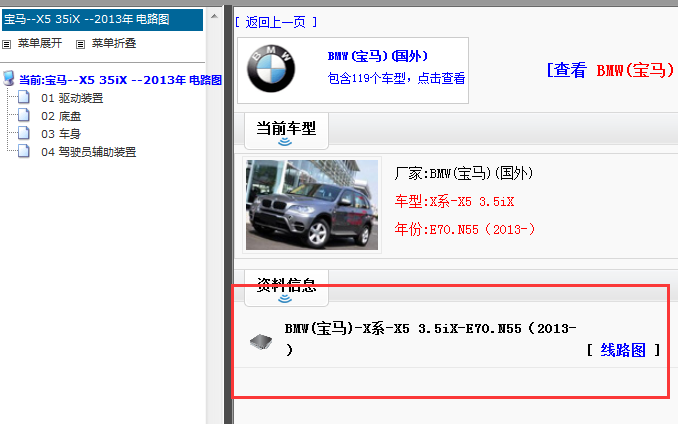678x424 pixels.
Task: Click the page icon next to 03 车身
Action: [24, 133]
